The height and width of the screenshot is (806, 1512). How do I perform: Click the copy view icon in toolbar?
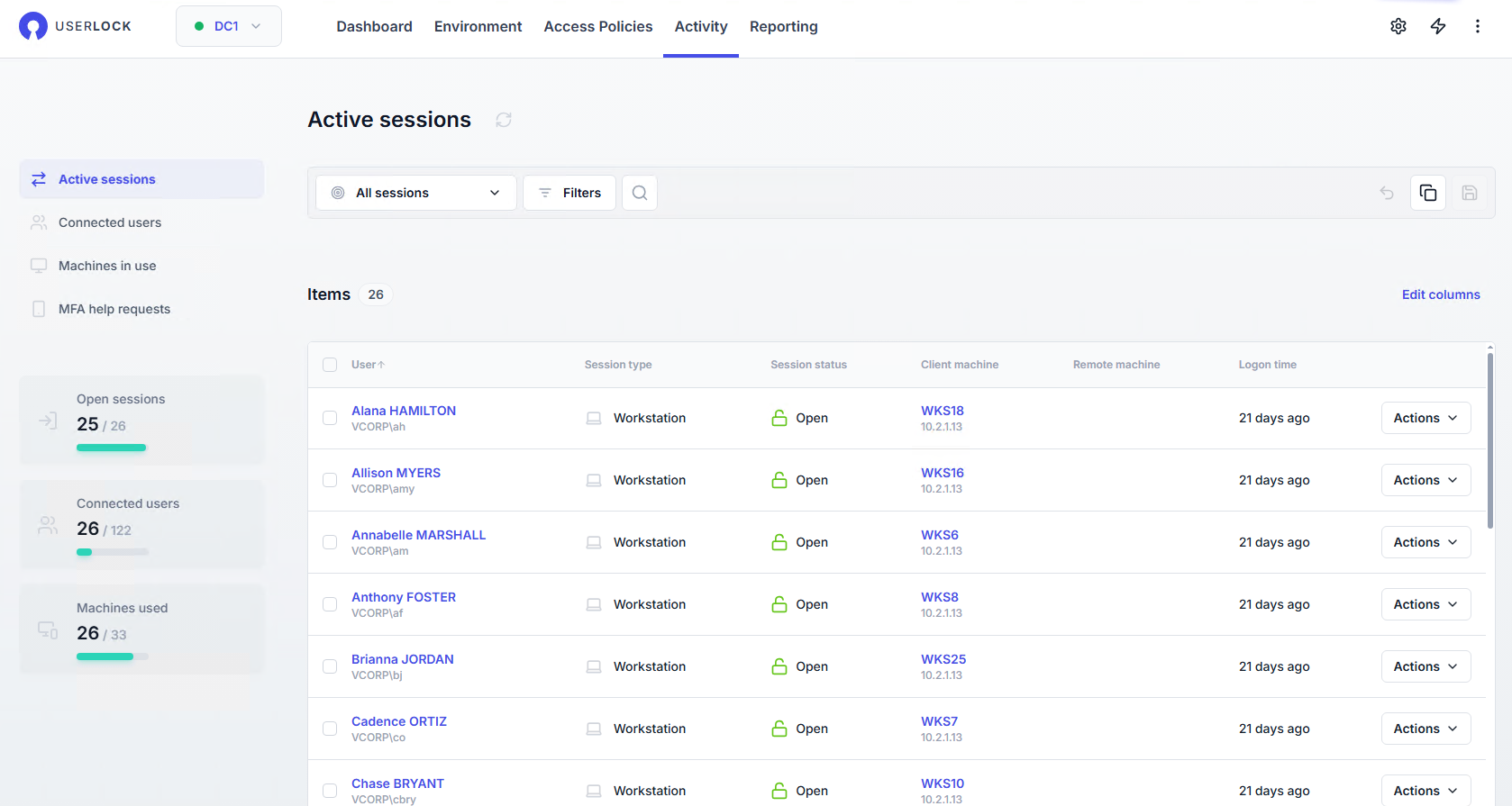[x=1427, y=193]
